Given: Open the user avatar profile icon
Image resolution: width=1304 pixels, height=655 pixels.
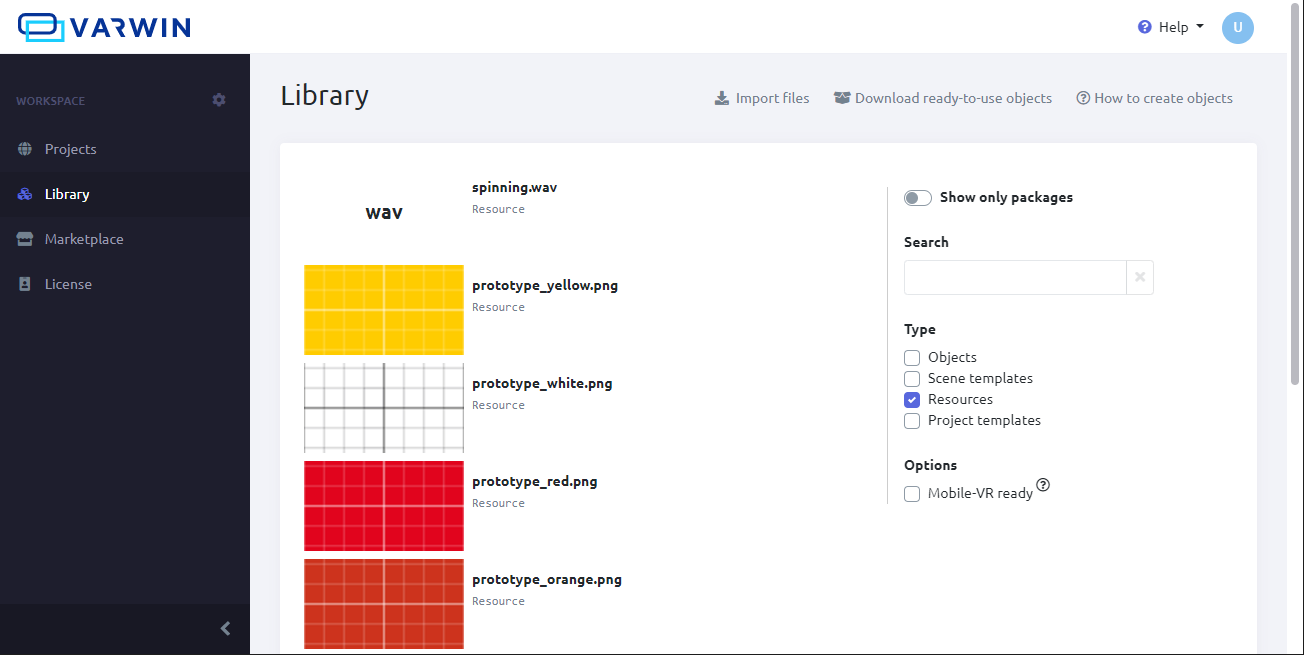Looking at the screenshot, I should pyautogui.click(x=1237, y=27).
